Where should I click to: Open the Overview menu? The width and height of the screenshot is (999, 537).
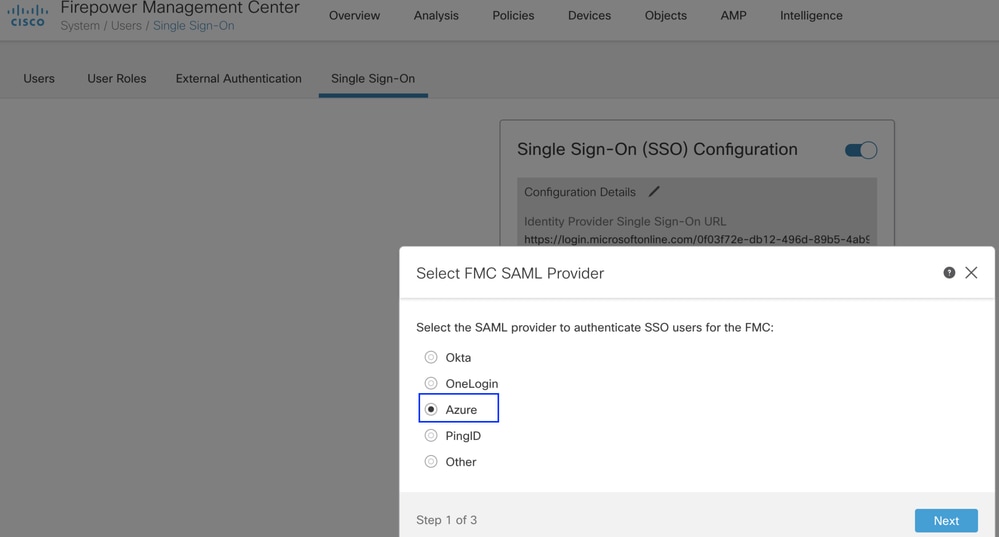point(354,15)
